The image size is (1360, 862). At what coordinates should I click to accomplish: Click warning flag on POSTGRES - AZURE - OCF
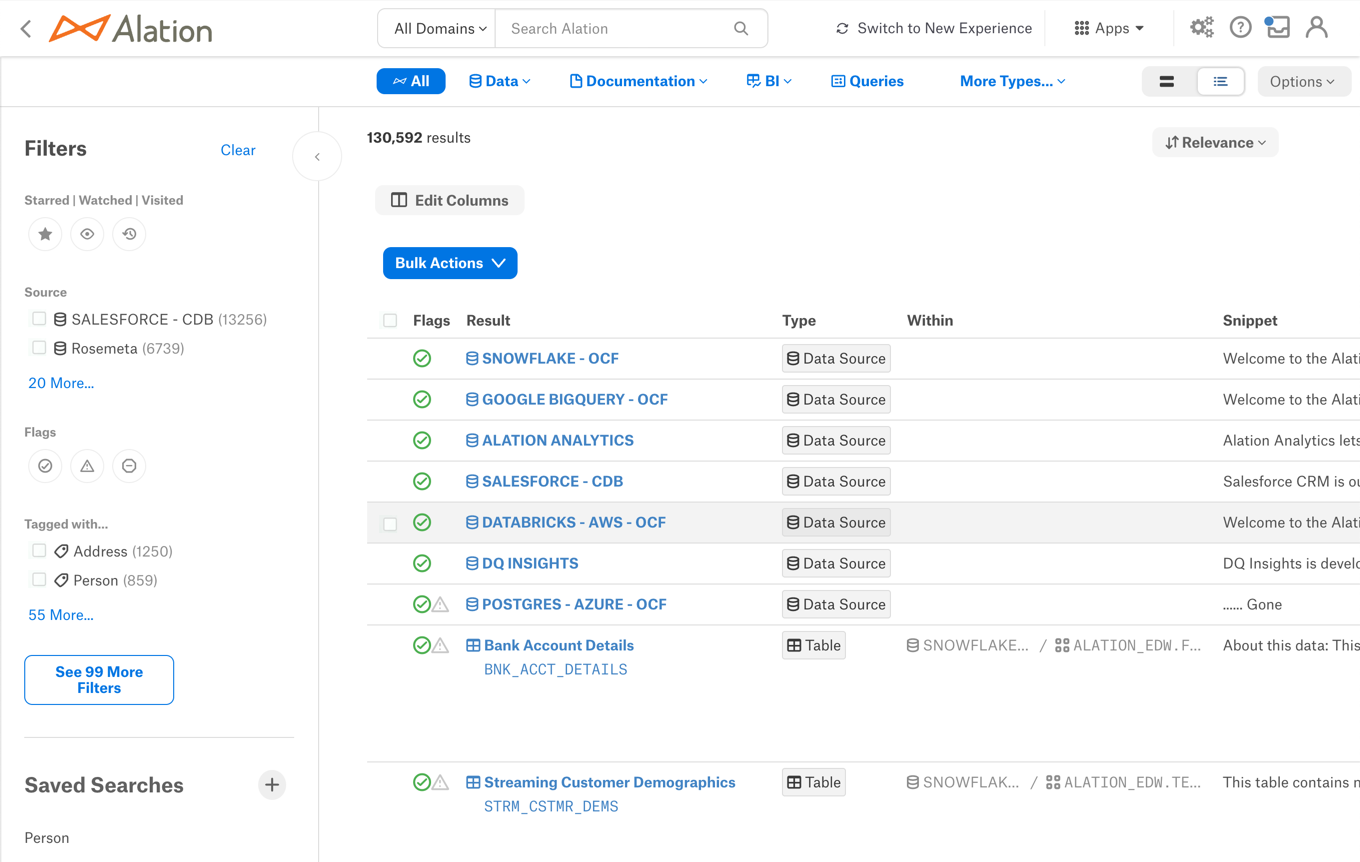[x=440, y=605]
